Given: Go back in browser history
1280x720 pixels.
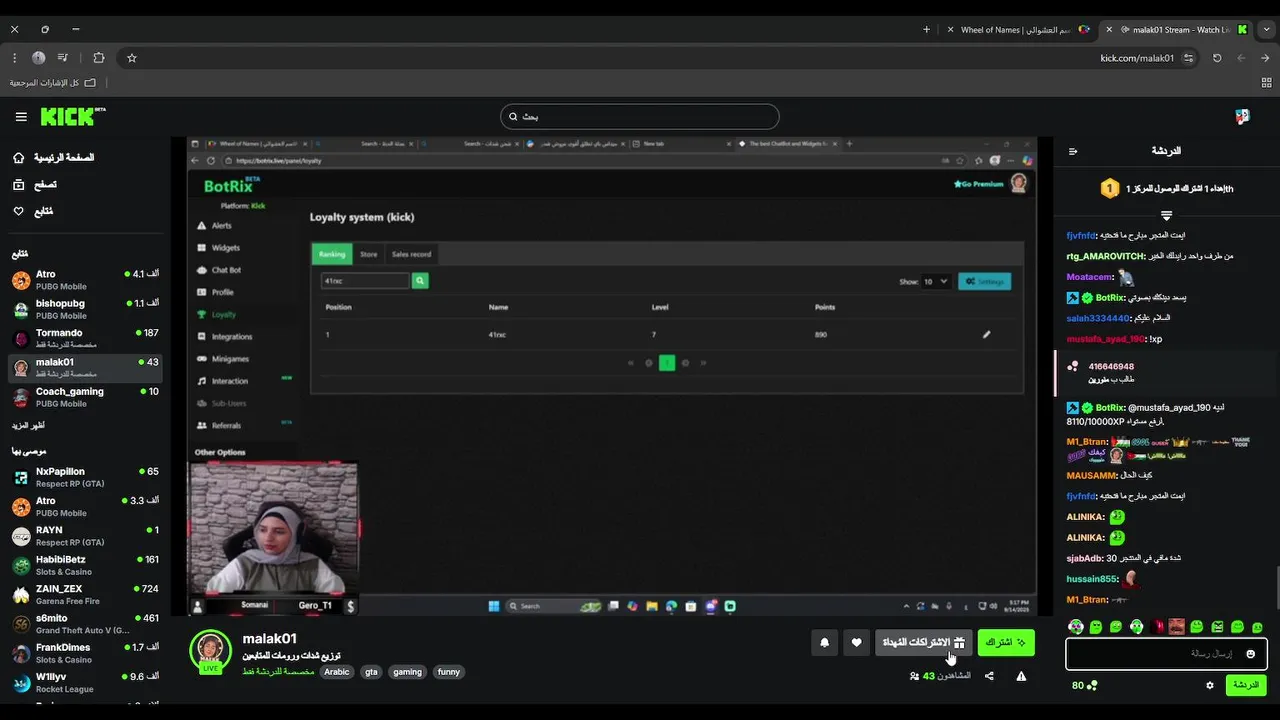Looking at the screenshot, I should pyautogui.click(x=1264, y=58).
